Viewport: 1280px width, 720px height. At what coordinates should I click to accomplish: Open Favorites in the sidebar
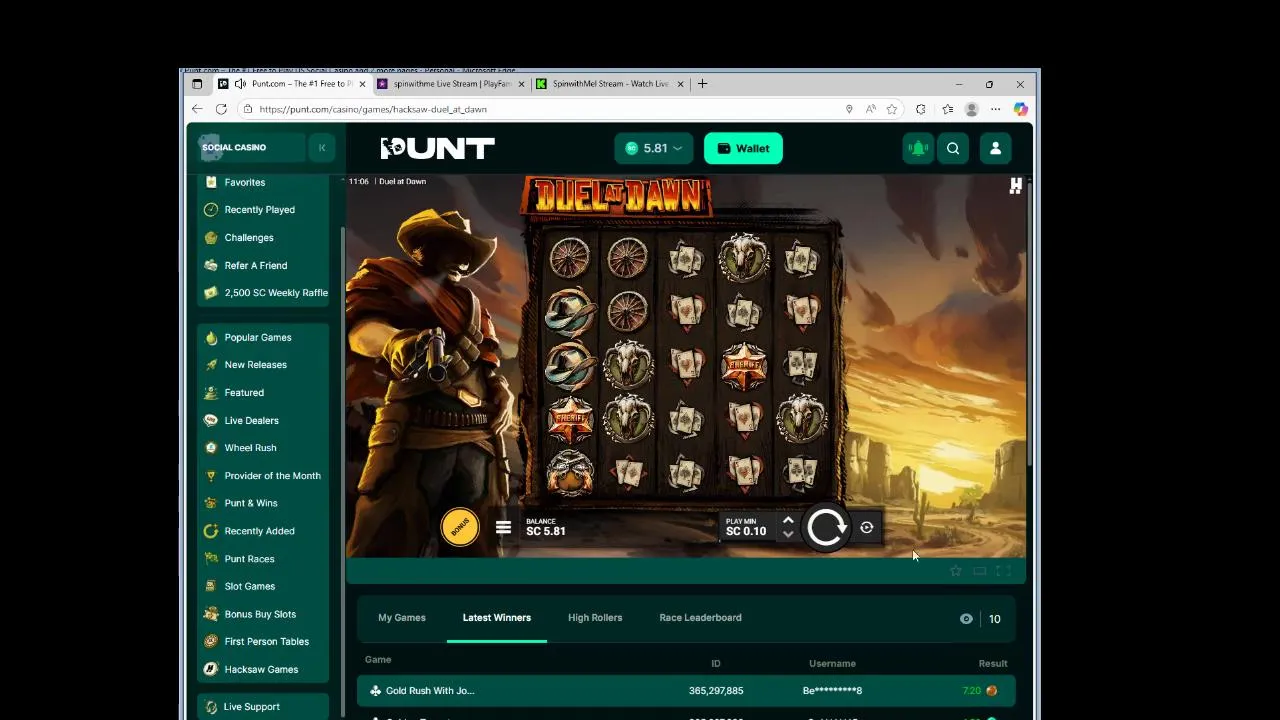click(x=245, y=182)
